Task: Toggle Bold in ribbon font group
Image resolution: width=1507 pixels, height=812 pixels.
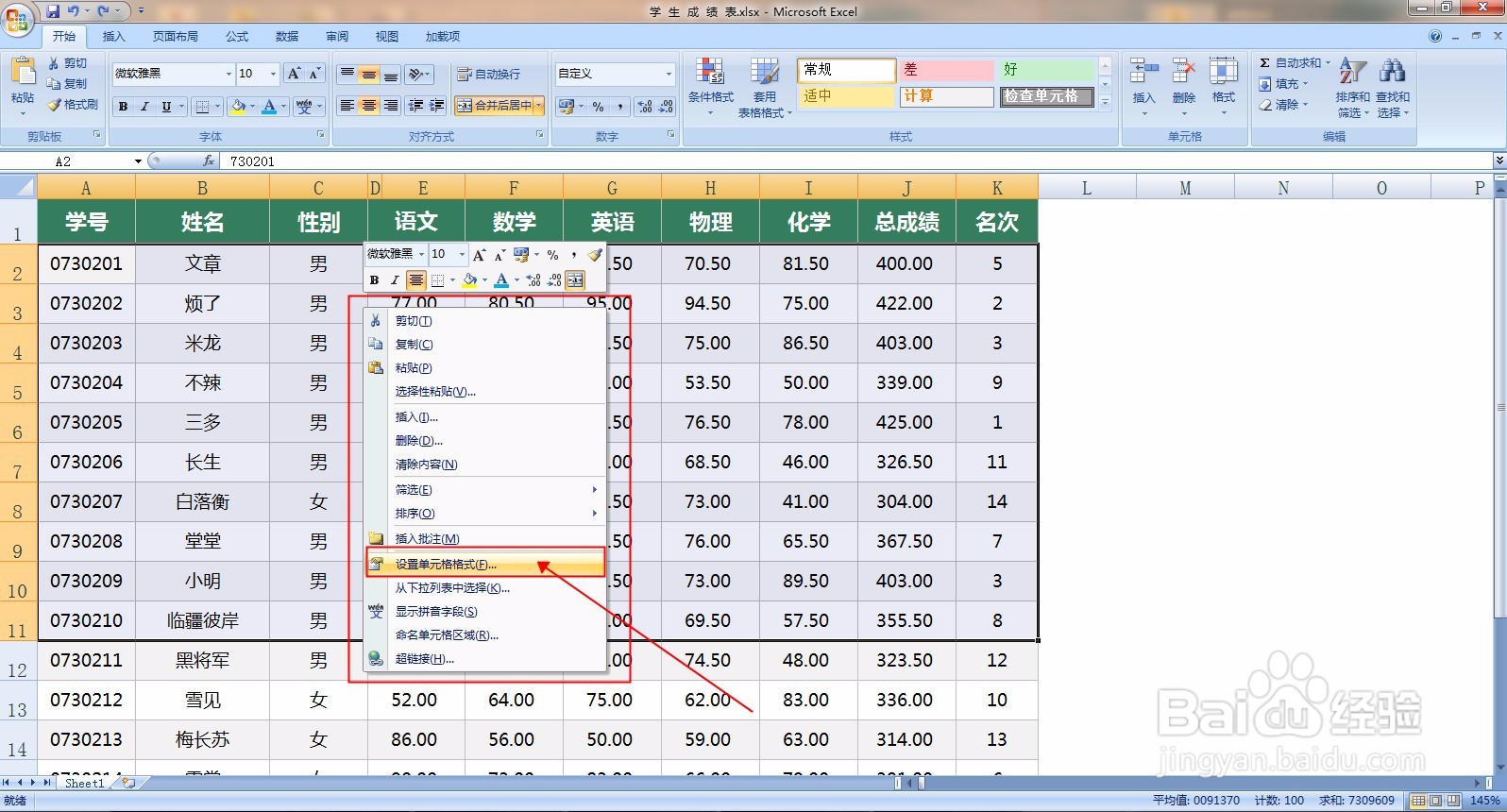Action: pyautogui.click(x=123, y=107)
